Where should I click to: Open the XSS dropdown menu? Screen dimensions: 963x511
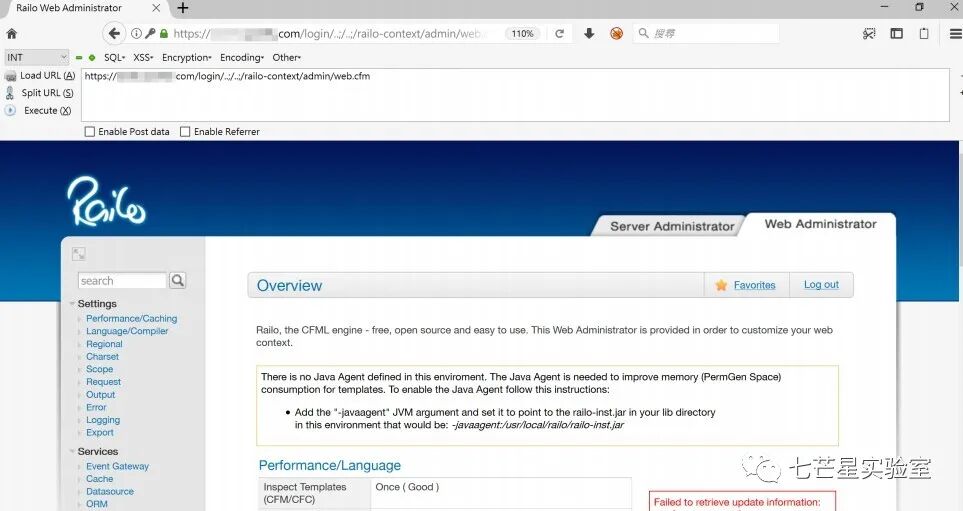pyautogui.click(x=143, y=58)
